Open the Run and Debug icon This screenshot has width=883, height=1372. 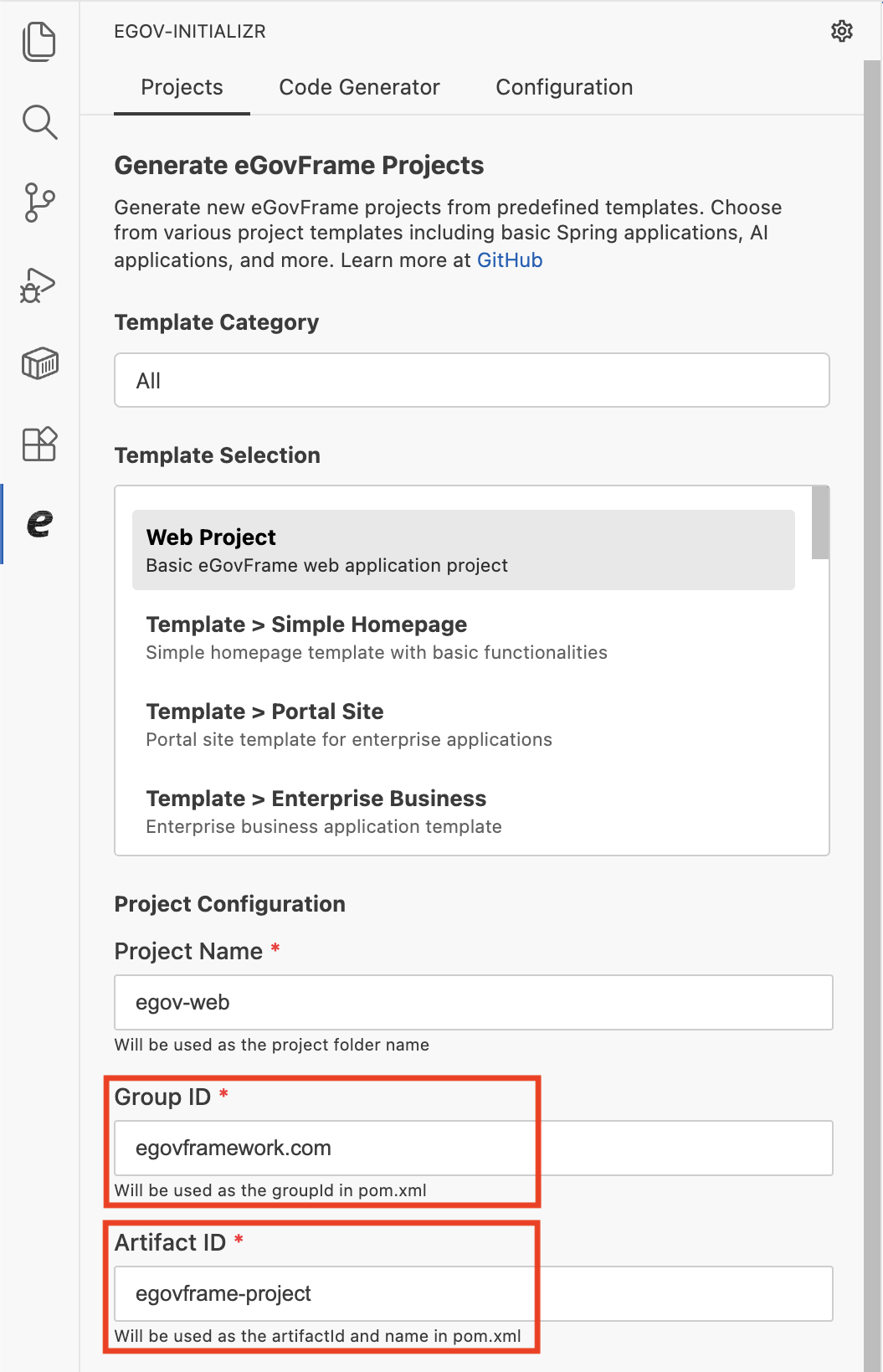point(39,285)
